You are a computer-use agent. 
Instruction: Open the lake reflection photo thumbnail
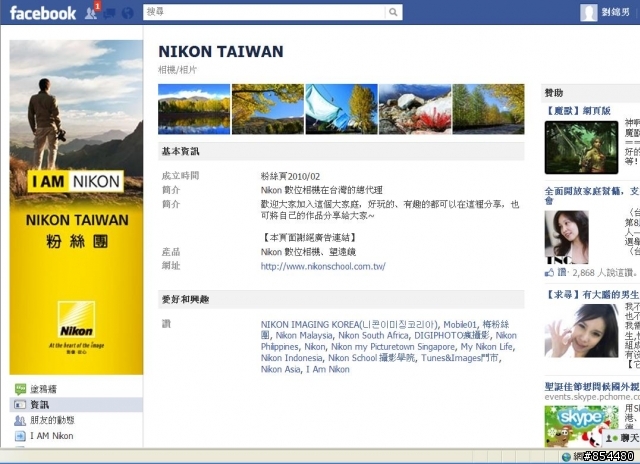(x=194, y=109)
